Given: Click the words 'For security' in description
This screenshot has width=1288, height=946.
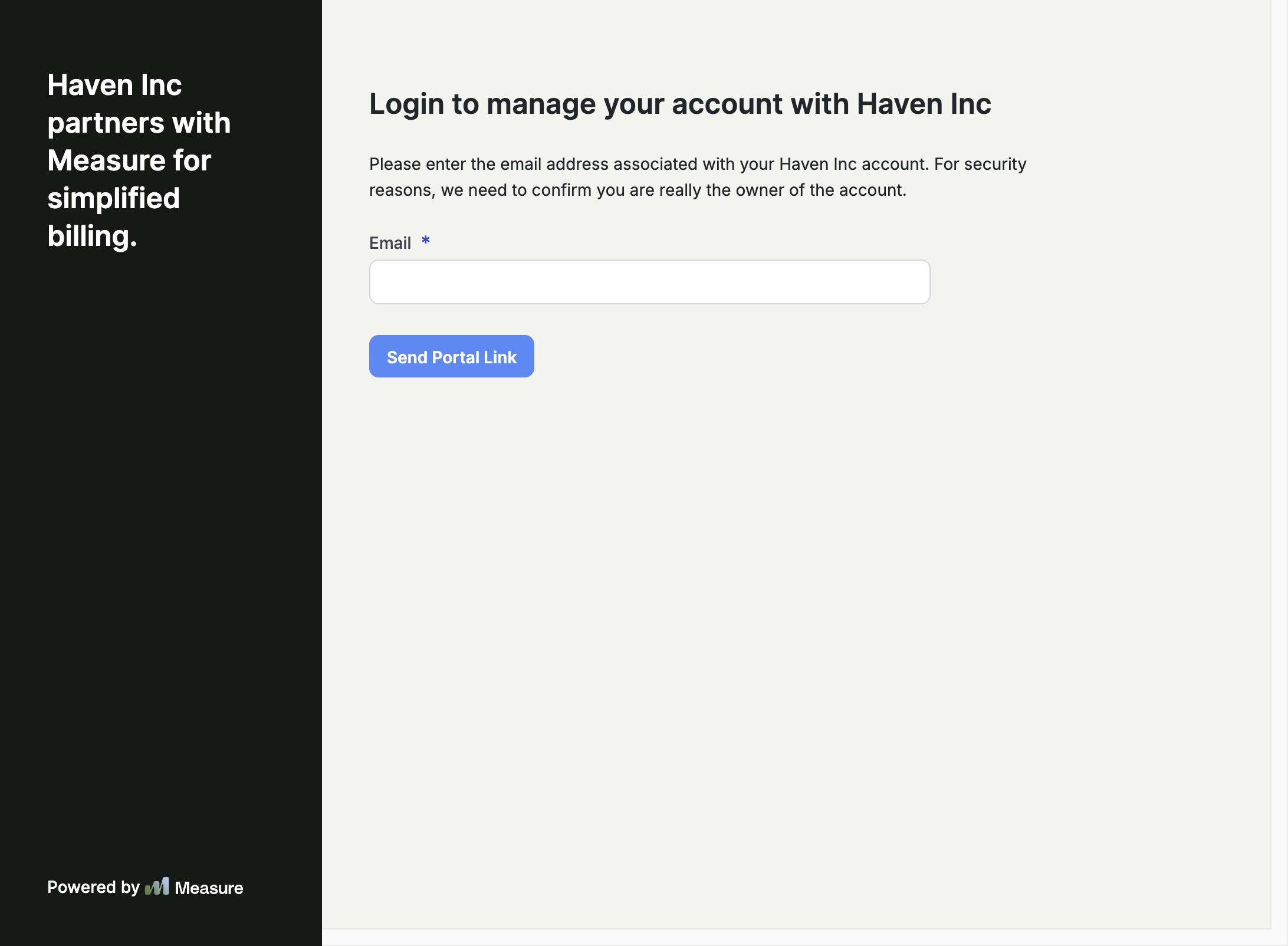Looking at the screenshot, I should (980, 164).
